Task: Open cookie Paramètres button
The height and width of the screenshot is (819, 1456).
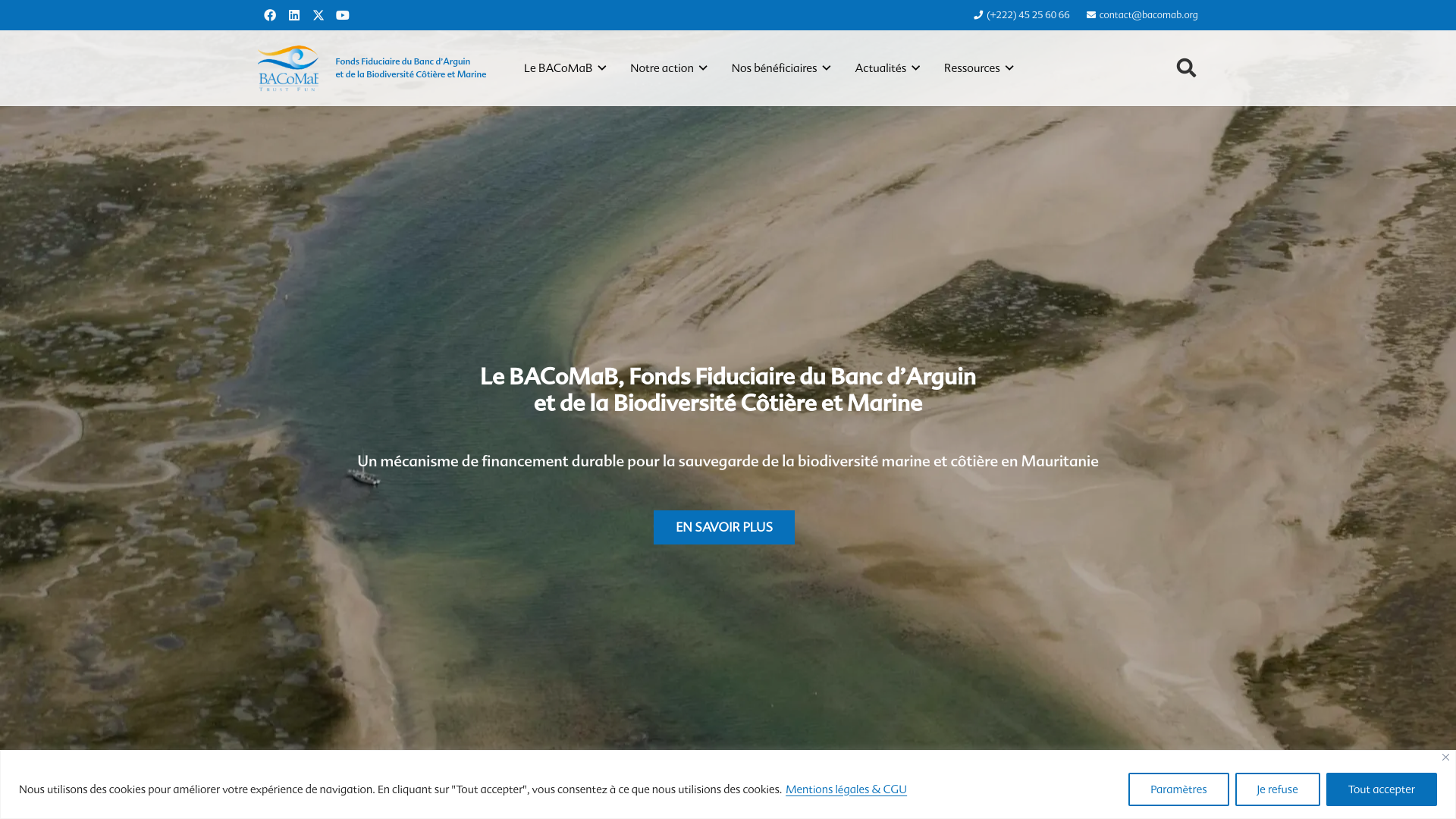Action: 1178,789
